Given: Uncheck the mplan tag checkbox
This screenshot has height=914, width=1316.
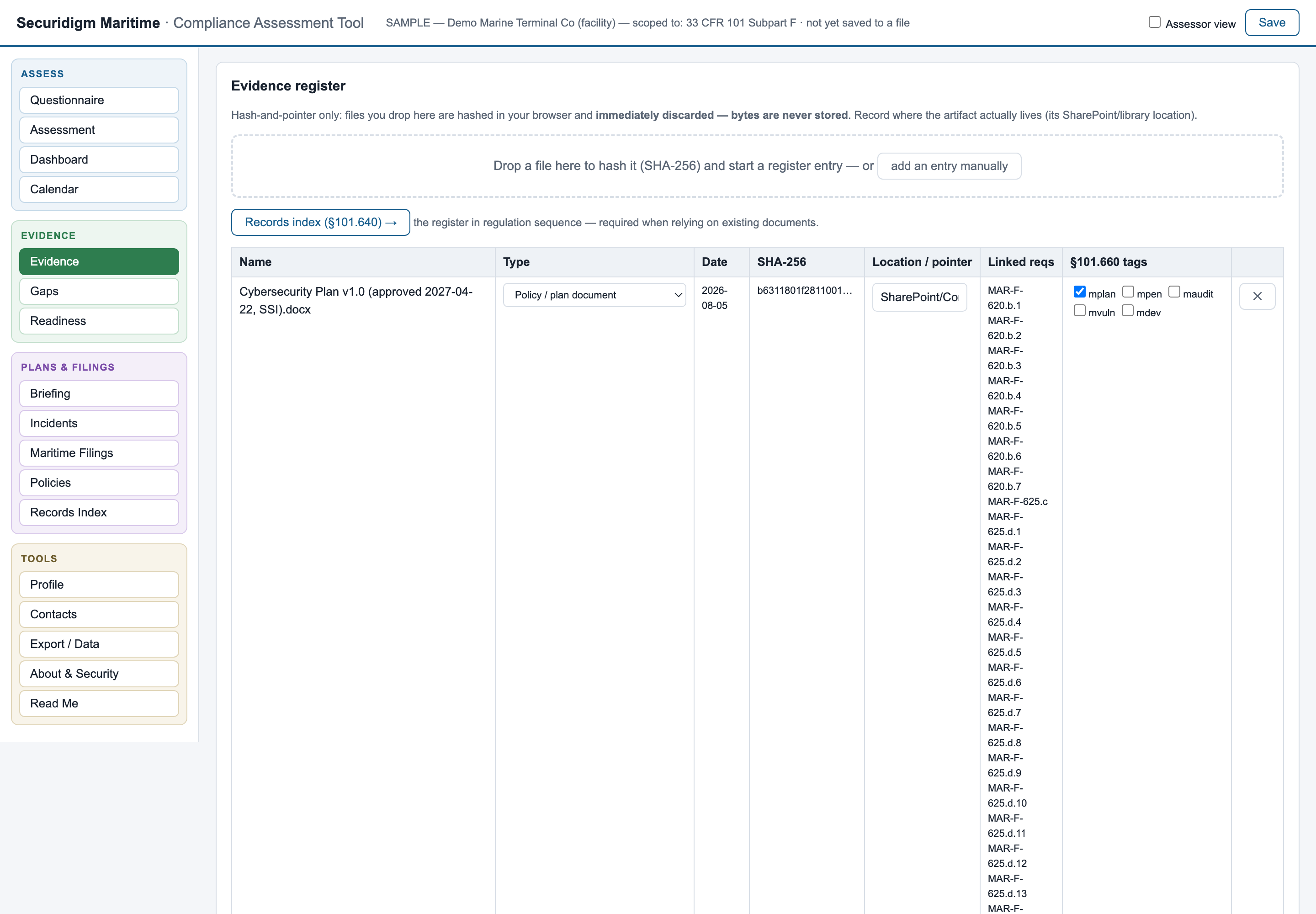Looking at the screenshot, I should (1079, 292).
